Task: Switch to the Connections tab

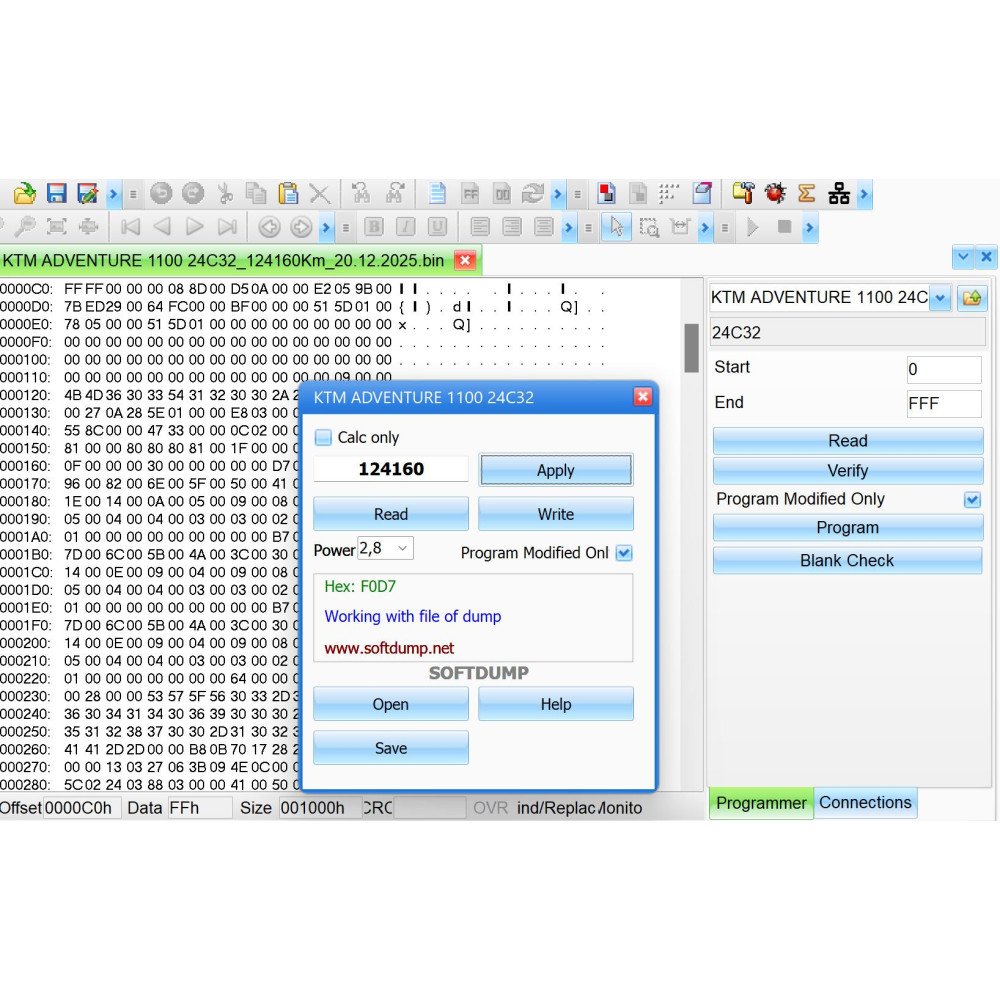Action: tap(865, 802)
